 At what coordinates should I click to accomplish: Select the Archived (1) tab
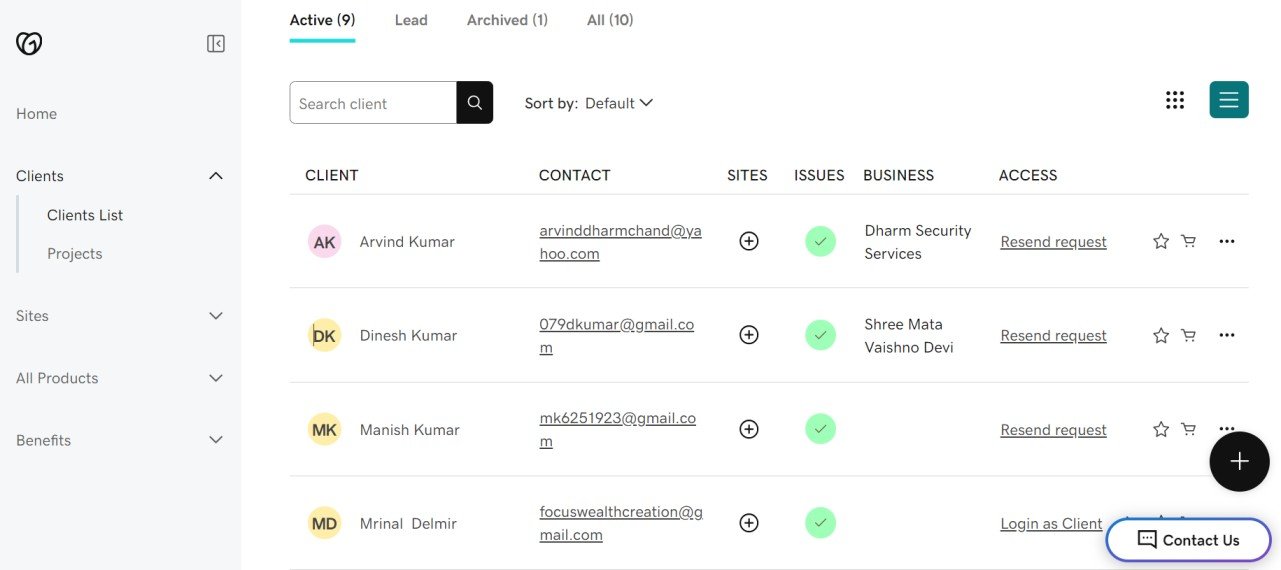(507, 20)
